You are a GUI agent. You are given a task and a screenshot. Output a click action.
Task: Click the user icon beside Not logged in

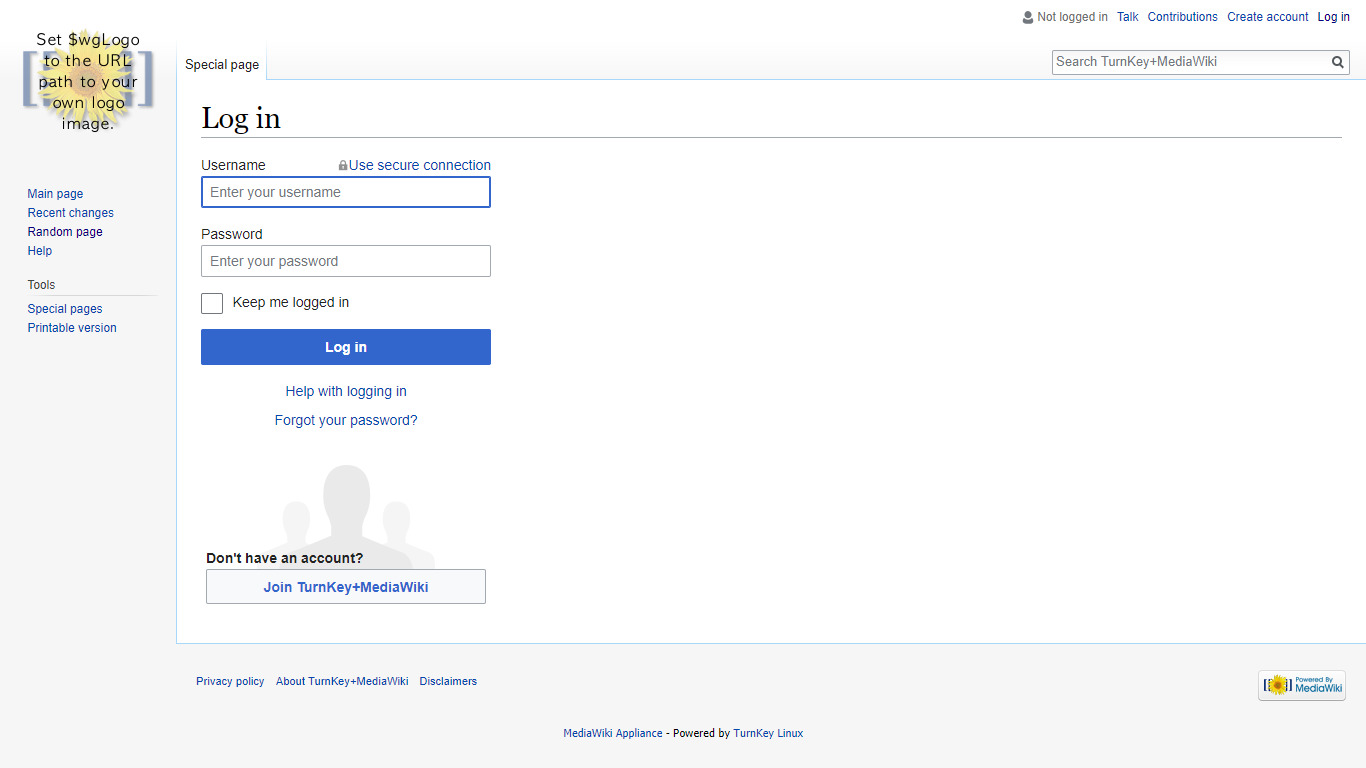click(1028, 17)
